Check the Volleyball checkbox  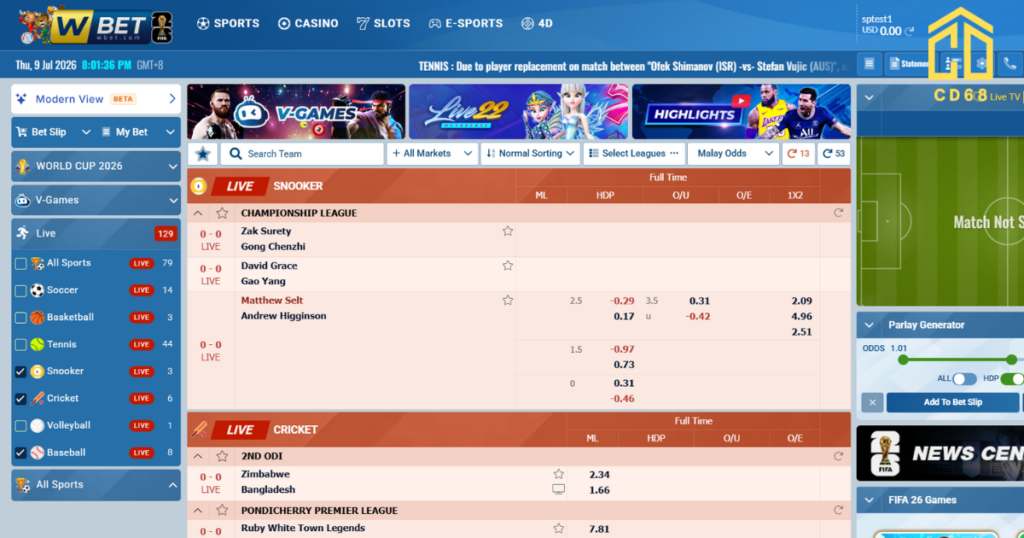(21, 426)
